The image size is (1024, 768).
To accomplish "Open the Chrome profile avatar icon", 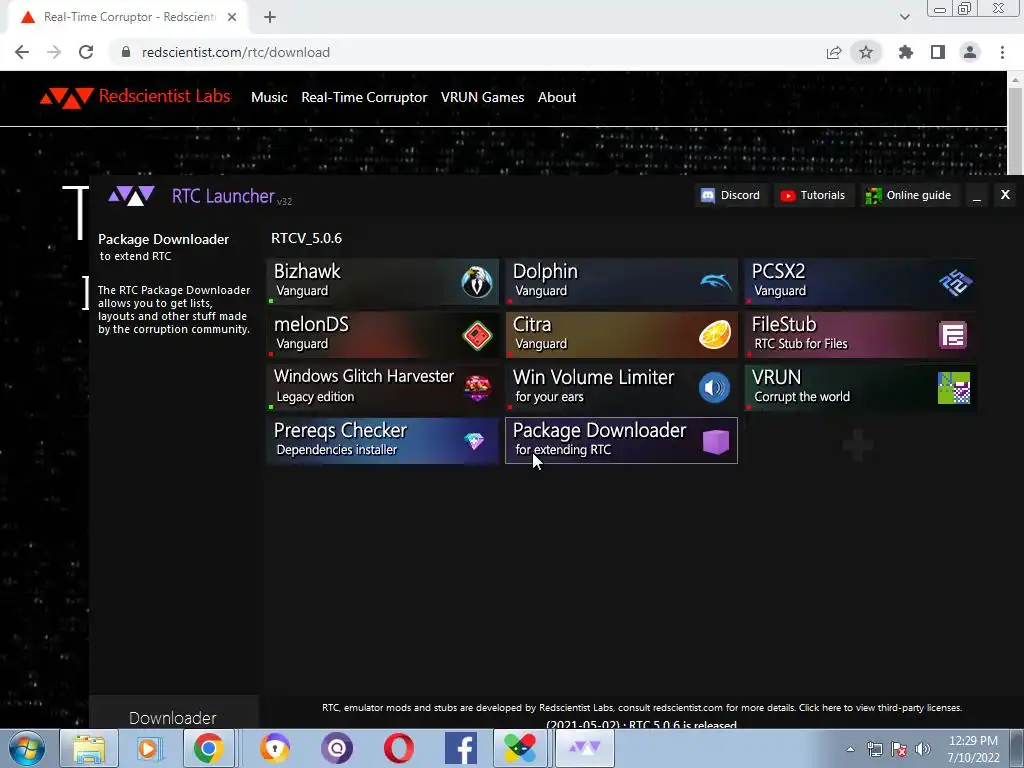I will pos(970,52).
